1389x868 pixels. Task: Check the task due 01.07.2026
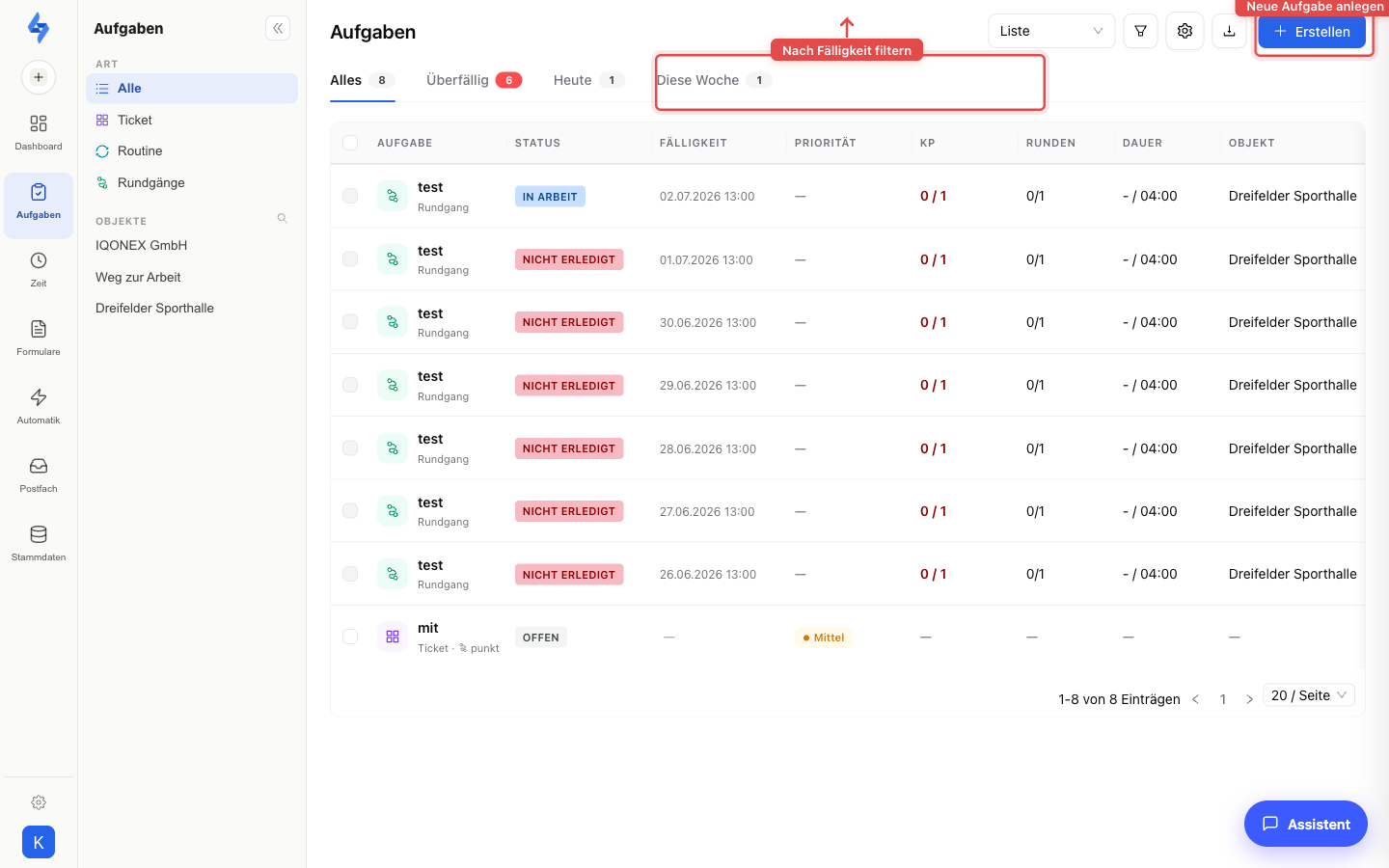350,258
